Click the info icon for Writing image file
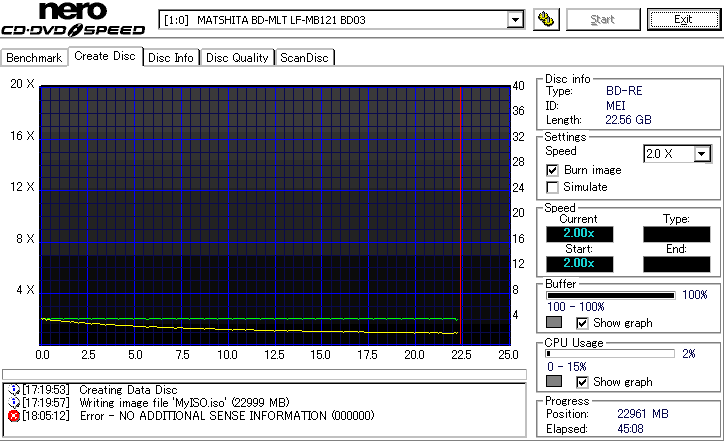Viewport: 724px width, 441px height. click(x=14, y=402)
